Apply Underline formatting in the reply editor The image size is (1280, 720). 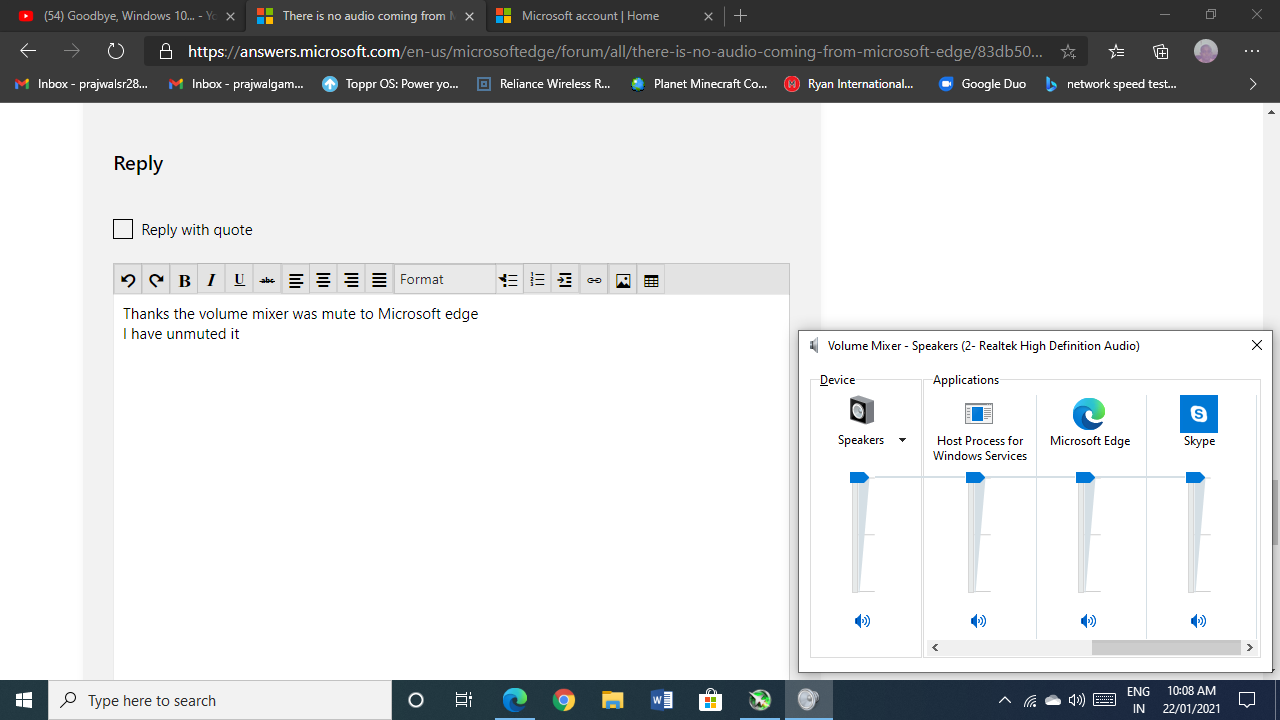tap(239, 280)
